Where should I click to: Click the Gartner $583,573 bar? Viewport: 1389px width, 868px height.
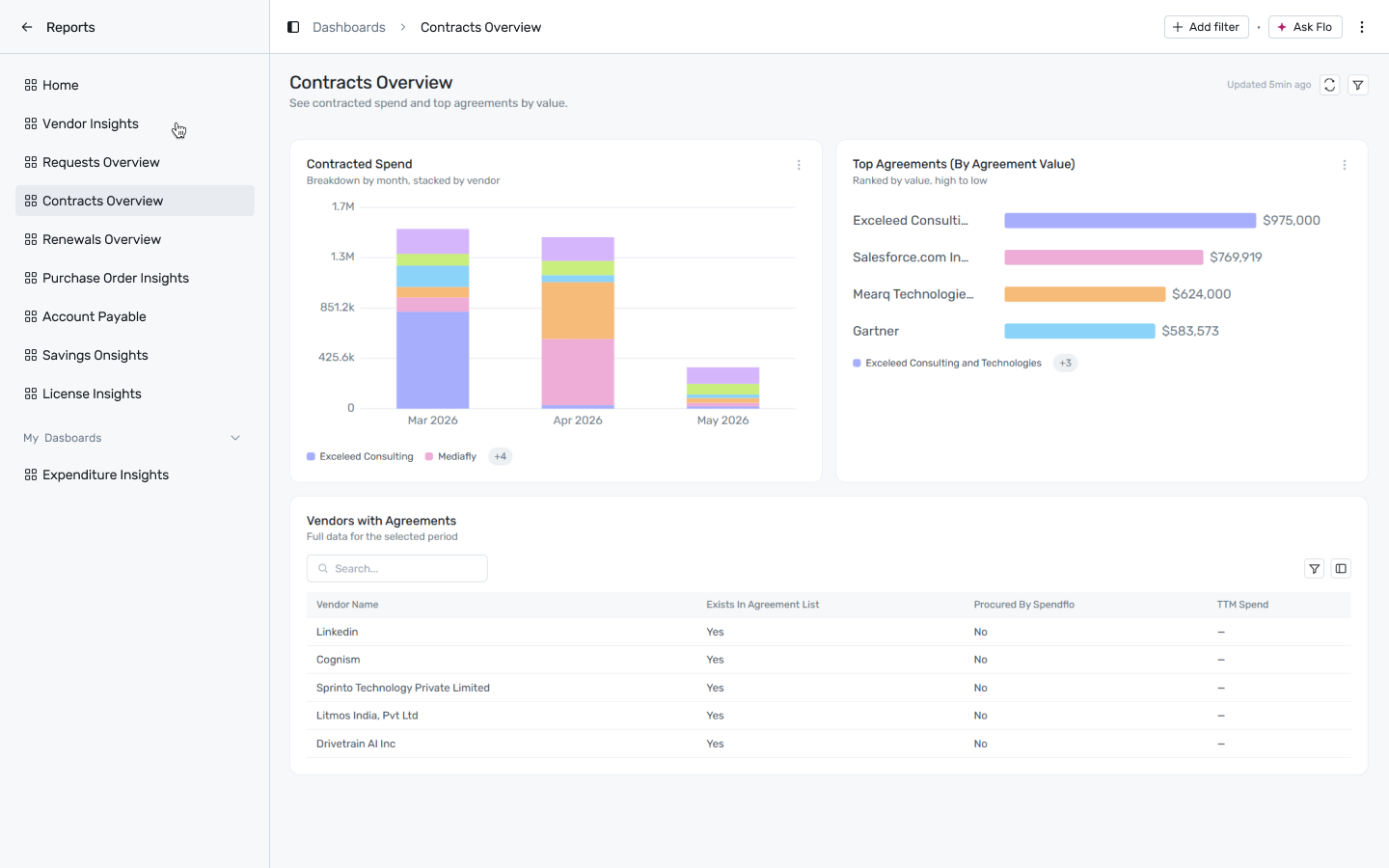[x=1079, y=331]
